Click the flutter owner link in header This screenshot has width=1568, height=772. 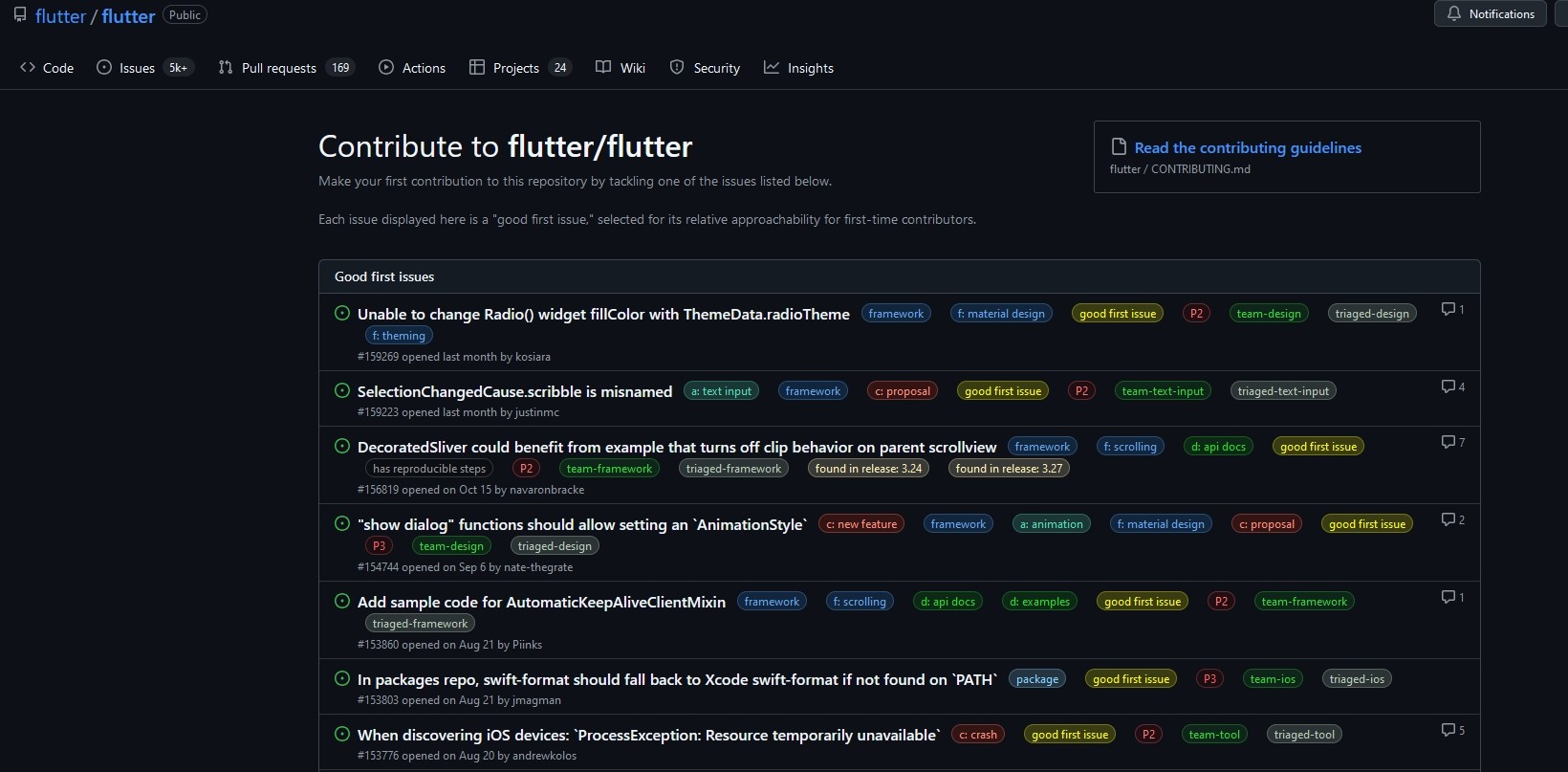[x=60, y=16]
